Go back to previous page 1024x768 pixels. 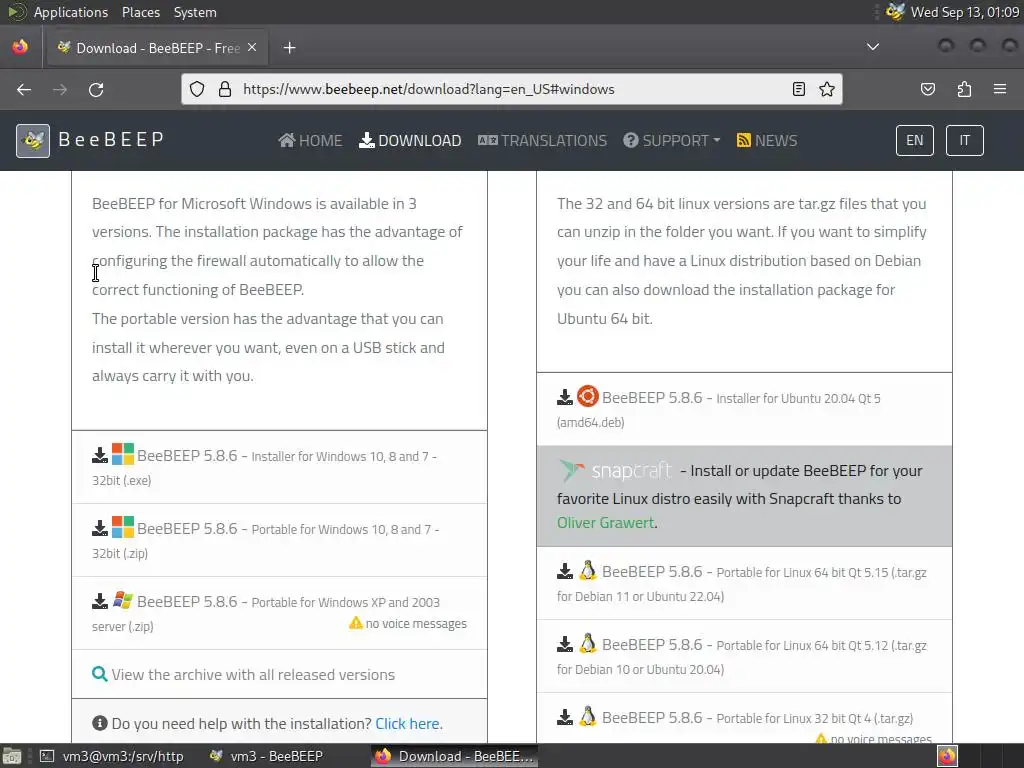[24, 89]
